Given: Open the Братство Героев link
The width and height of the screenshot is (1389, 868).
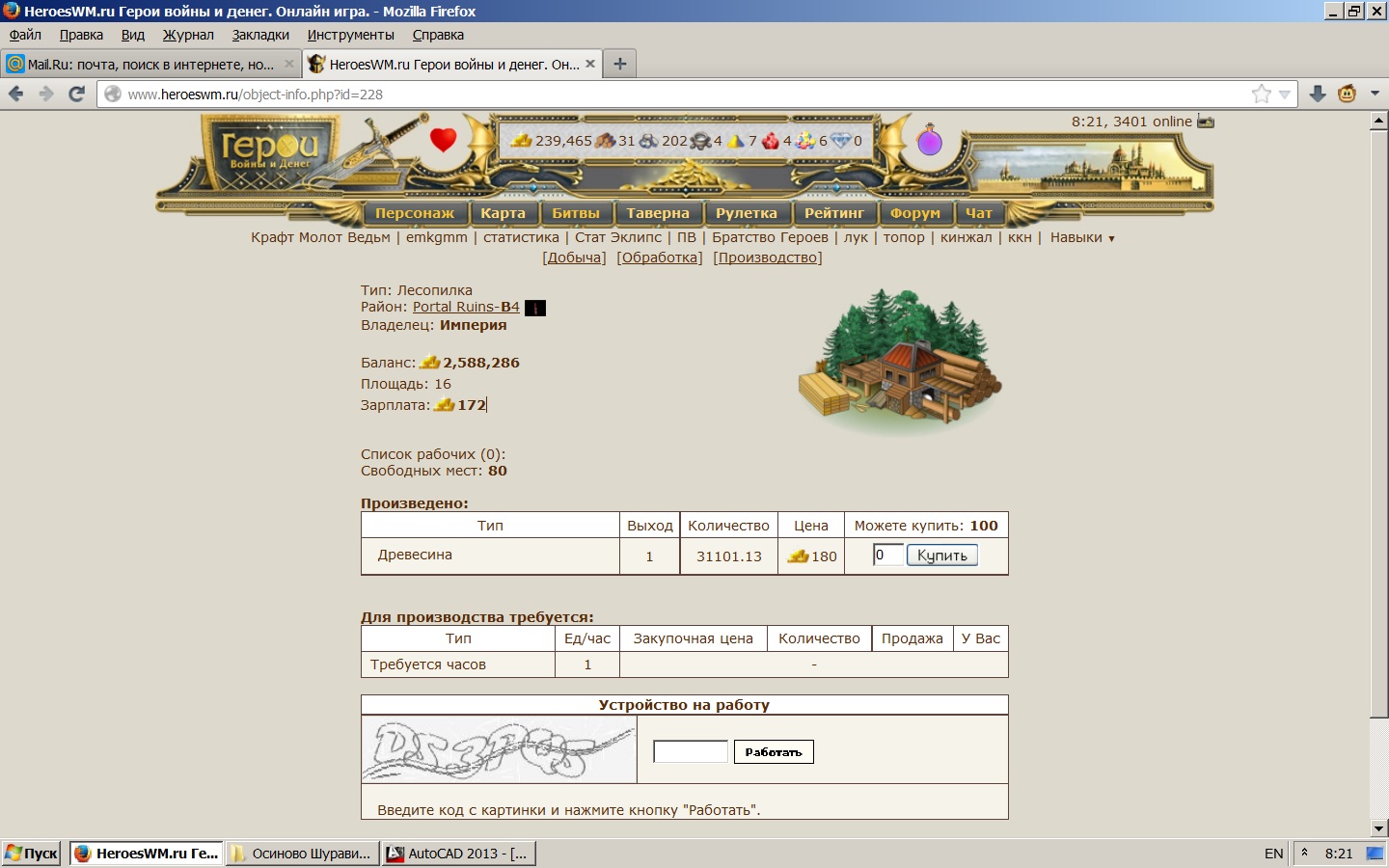Looking at the screenshot, I should 770,237.
